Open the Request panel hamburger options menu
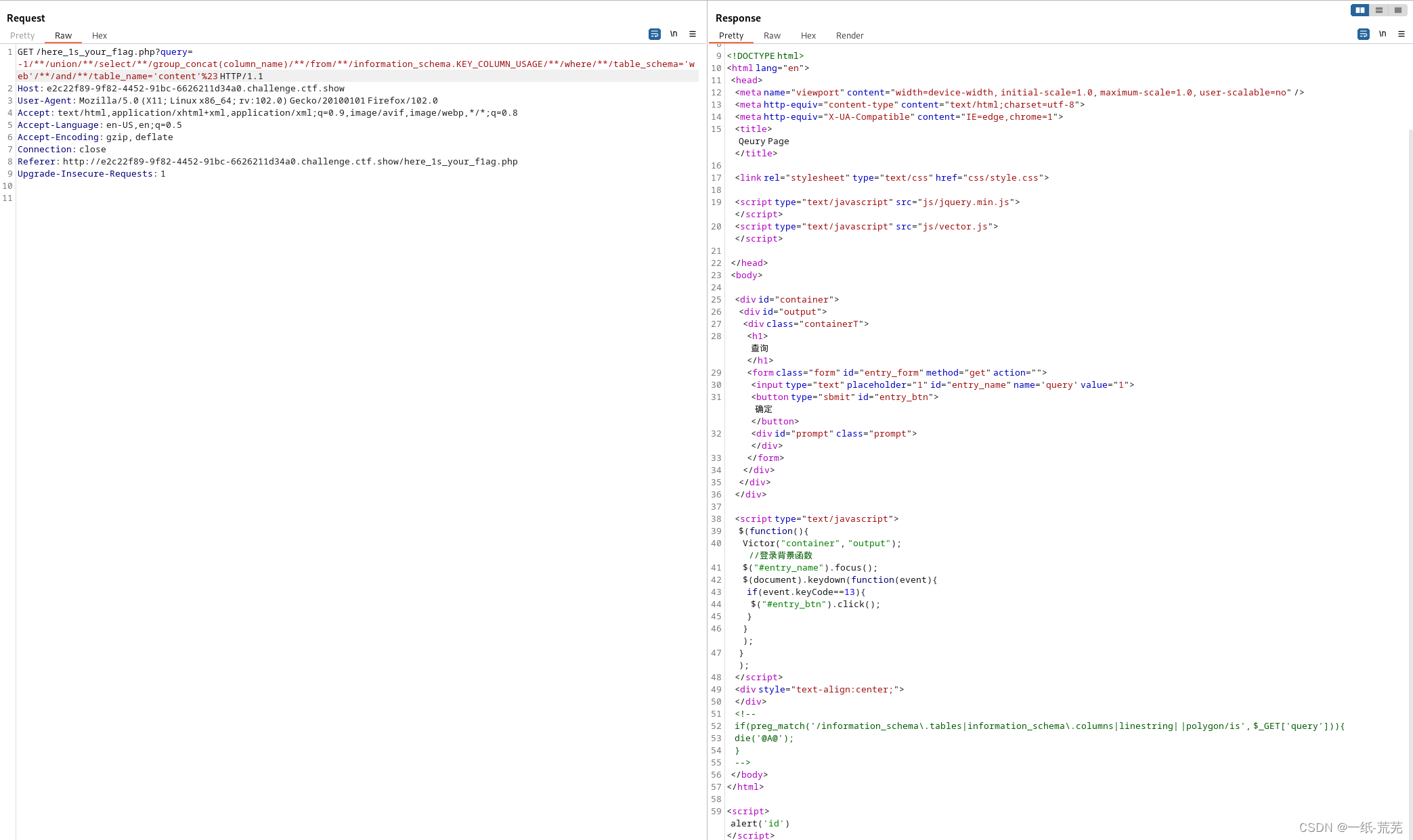 pyautogui.click(x=692, y=34)
